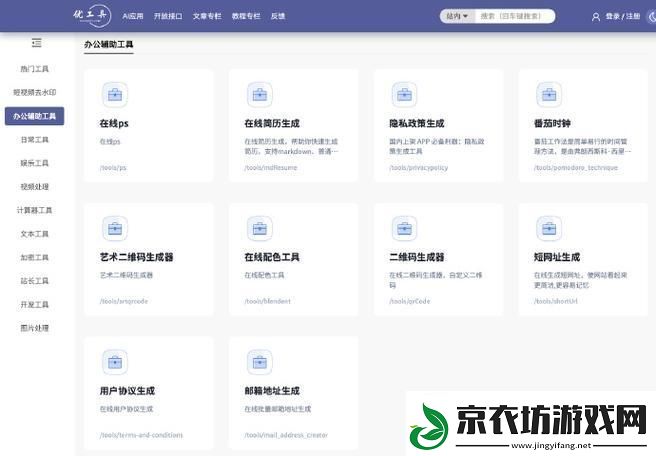The width and height of the screenshot is (656, 456).
Task: Open 开放接口 in top navigation
Action: click(x=168, y=16)
